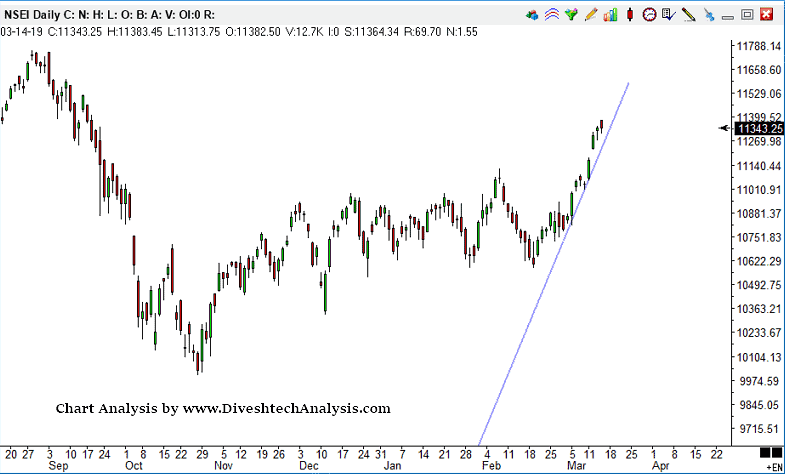This screenshot has width=785, height=474.
Task: Click the colored cubes icon in the chart toolbar
Action: coord(532,15)
